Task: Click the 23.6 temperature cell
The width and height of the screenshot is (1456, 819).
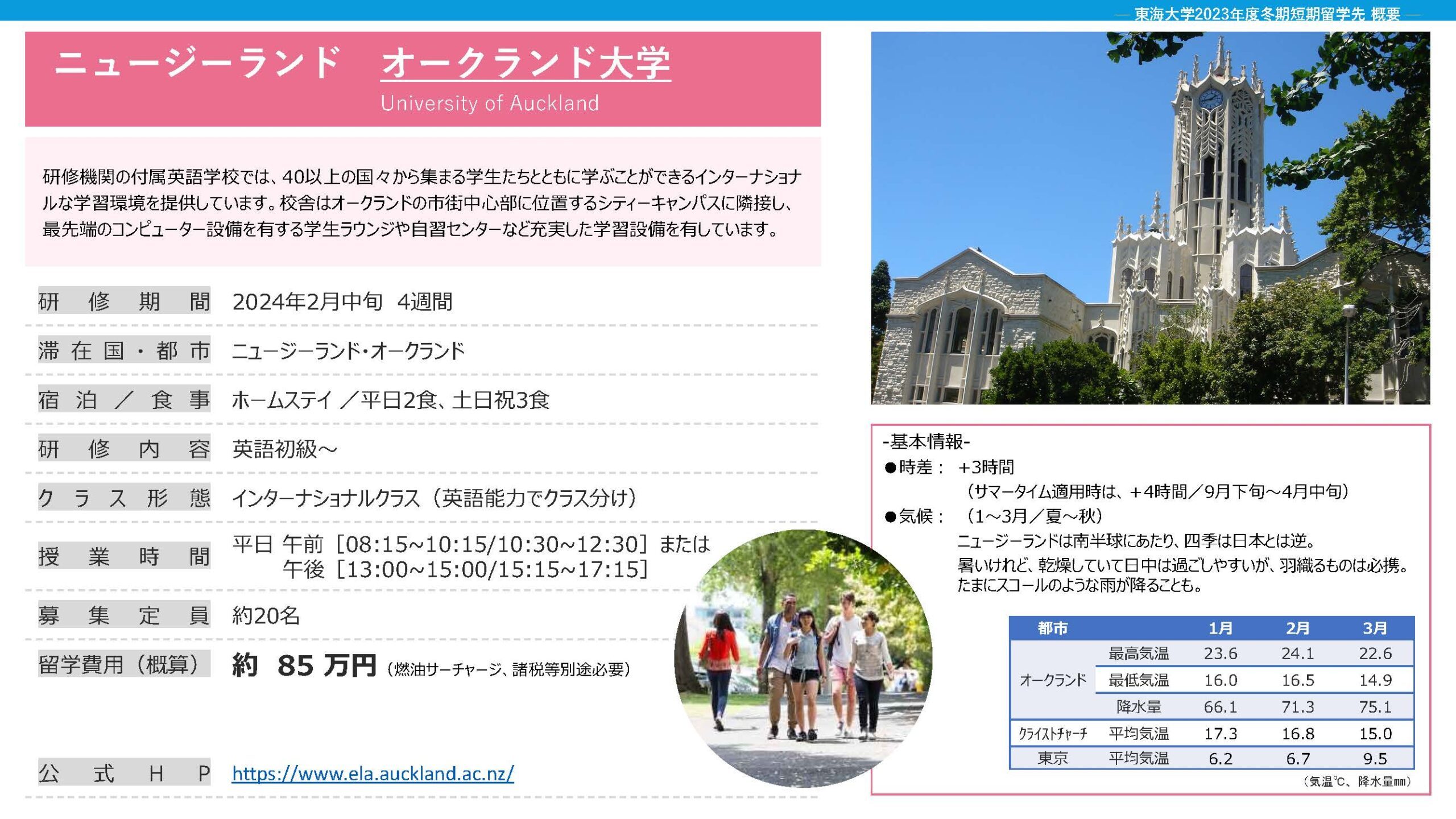Action: pos(1221,653)
